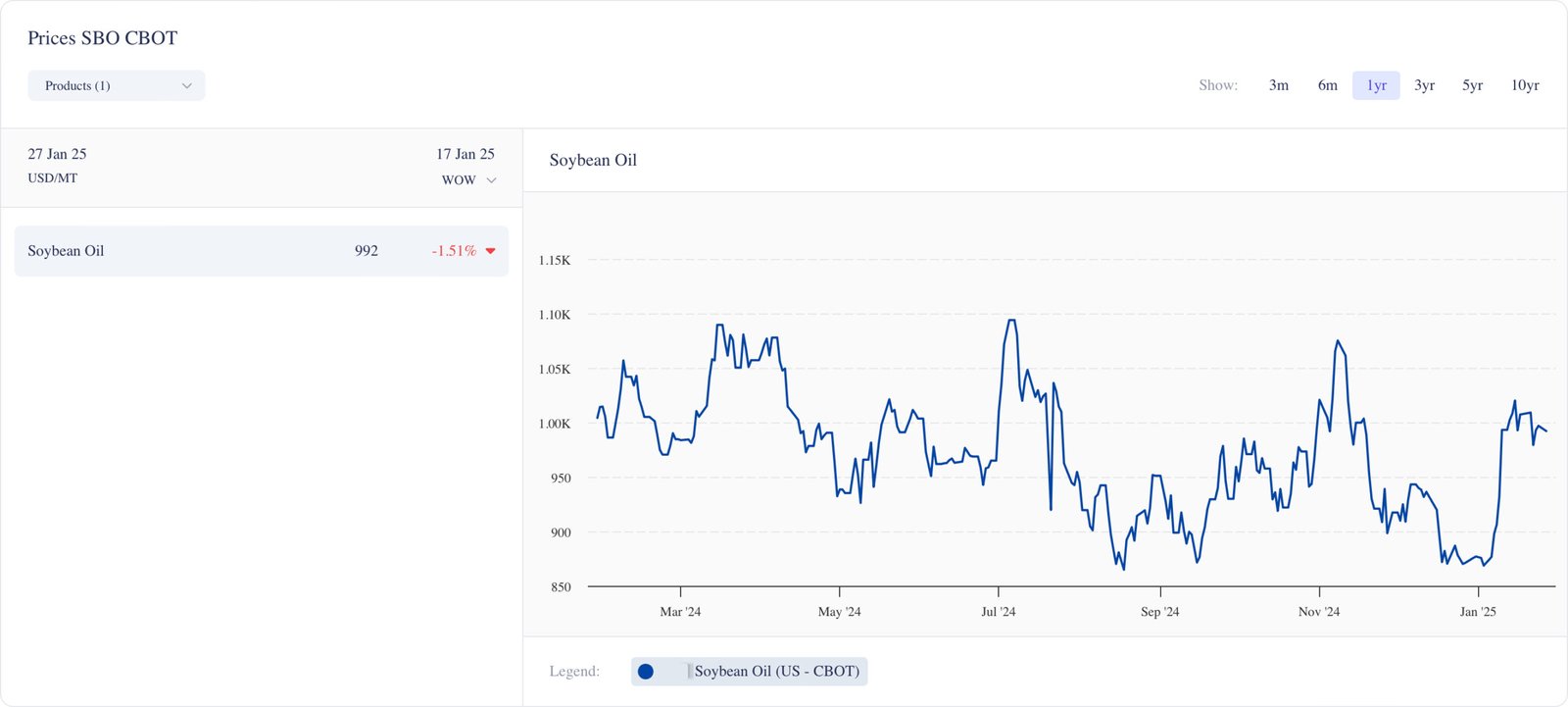
Task: Click the Jul '24 axis tick label
Action: 998,612
